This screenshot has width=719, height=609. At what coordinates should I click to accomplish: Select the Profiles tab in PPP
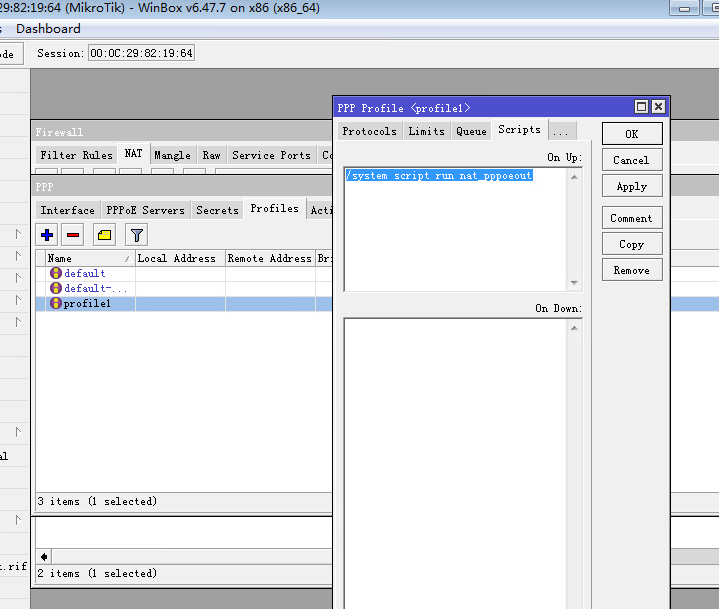click(x=274, y=209)
